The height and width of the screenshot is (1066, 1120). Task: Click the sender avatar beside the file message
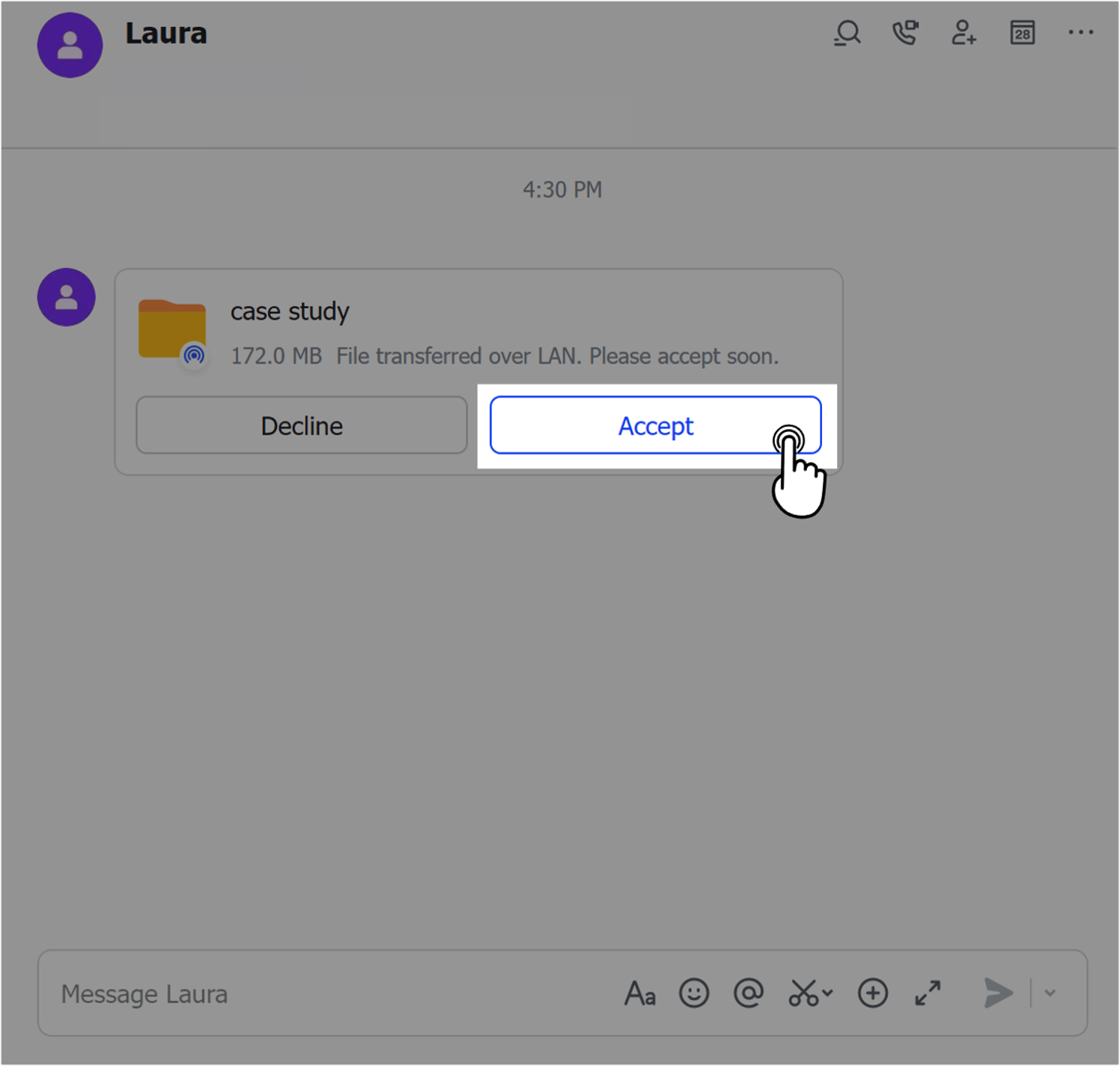[67, 297]
